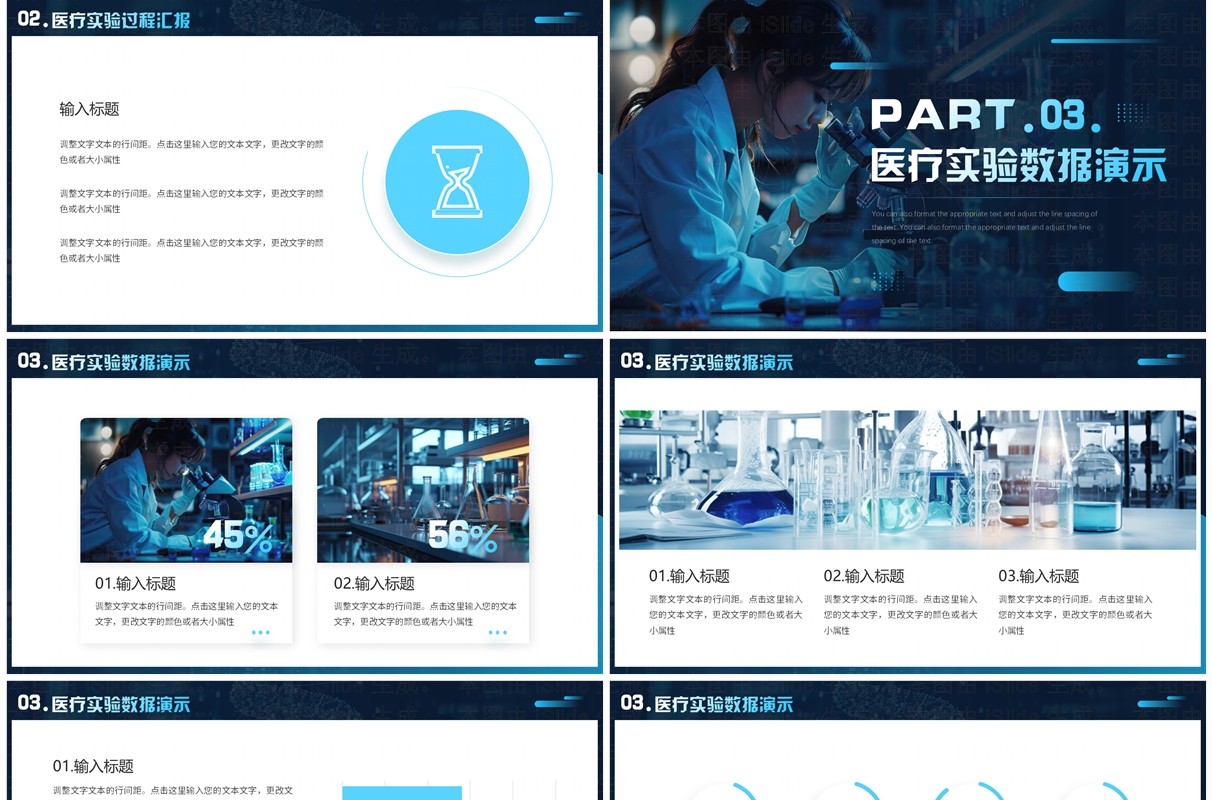Select '01.输入标题' under the 45% photo

[135, 583]
